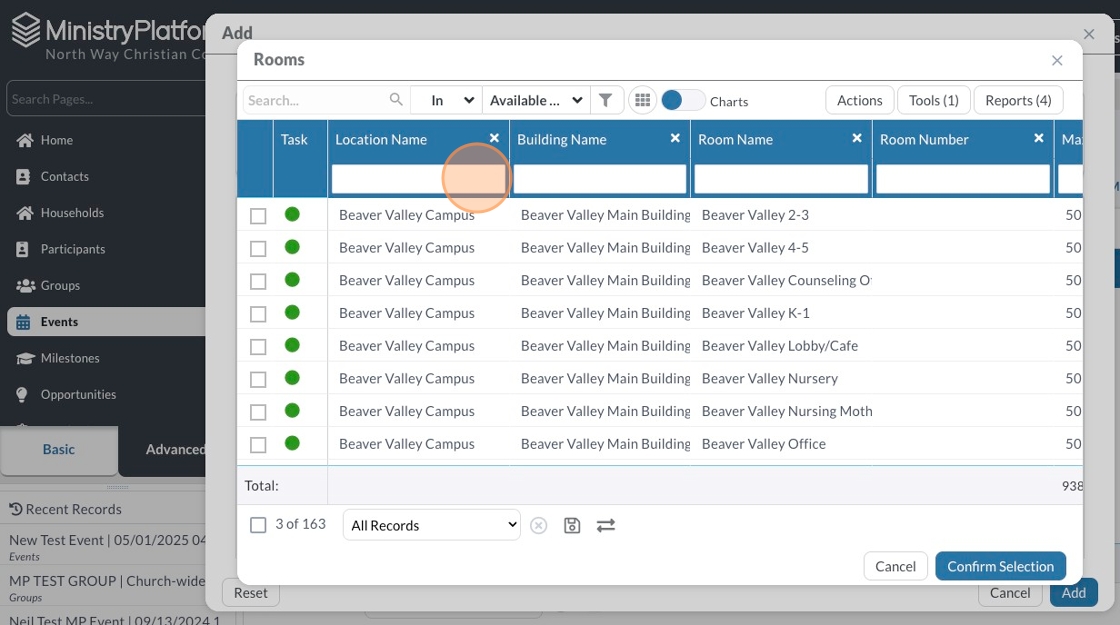
Task: Click the filter funnel icon
Action: (606, 100)
